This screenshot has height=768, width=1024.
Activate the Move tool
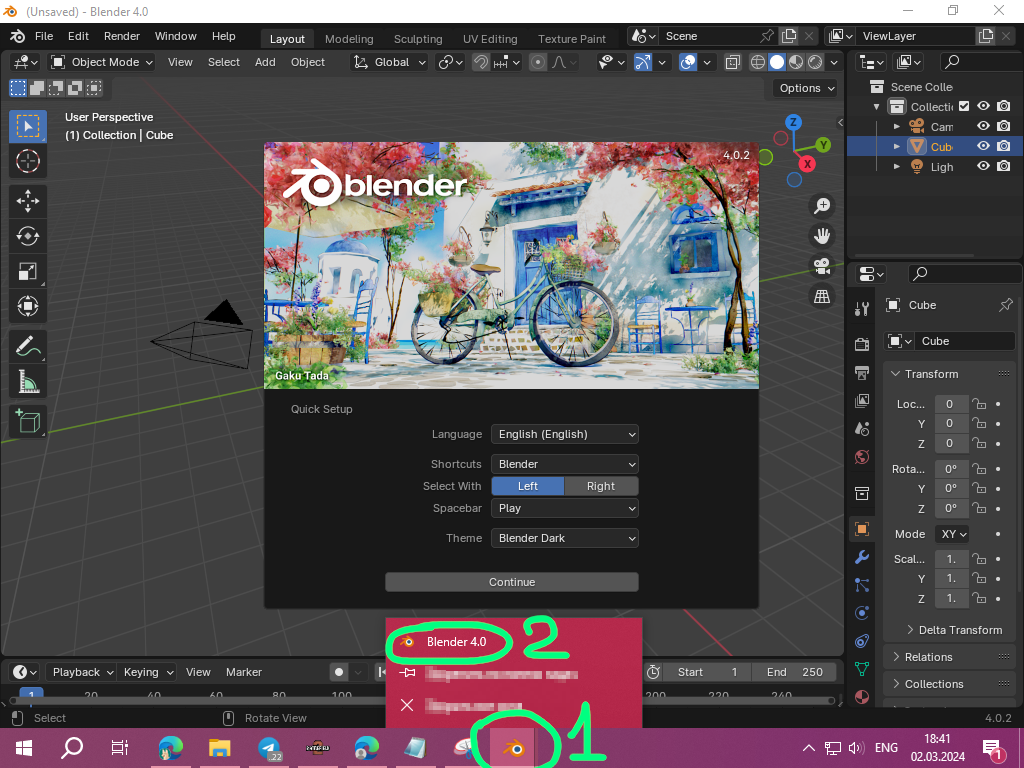[x=27, y=201]
